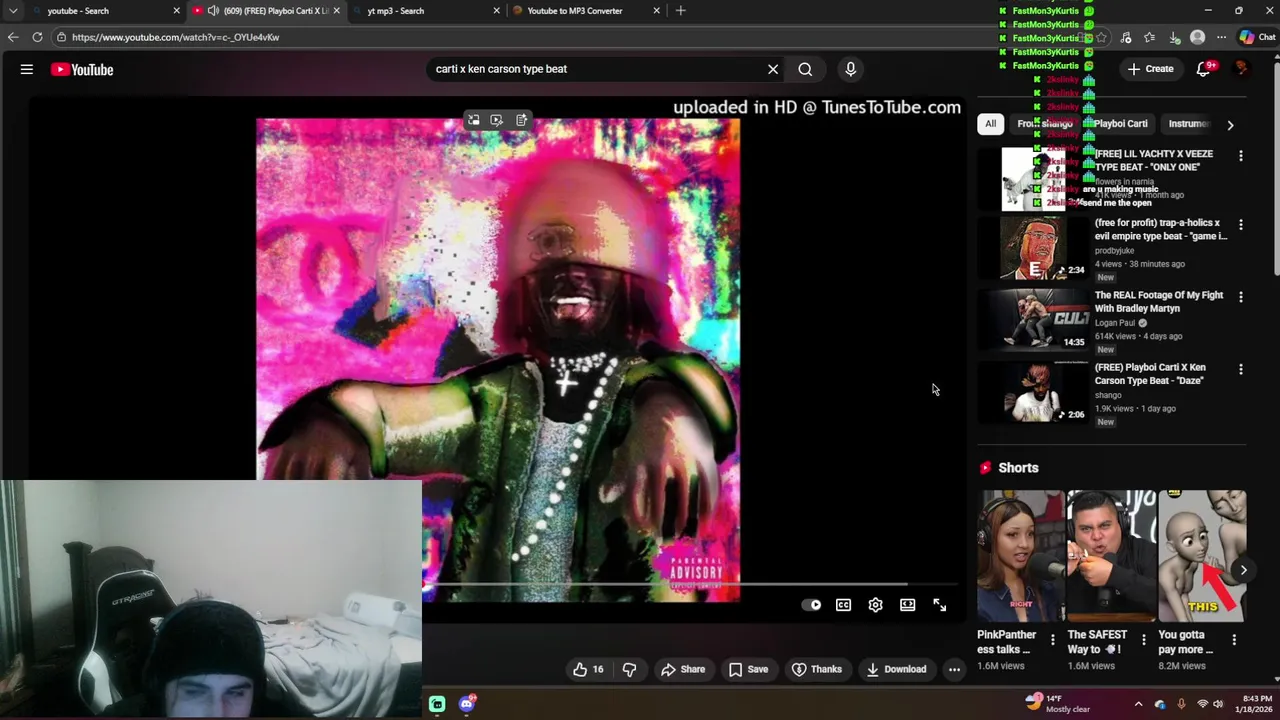Switch to the Youtube to MP3 Converter tab

click(585, 10)
